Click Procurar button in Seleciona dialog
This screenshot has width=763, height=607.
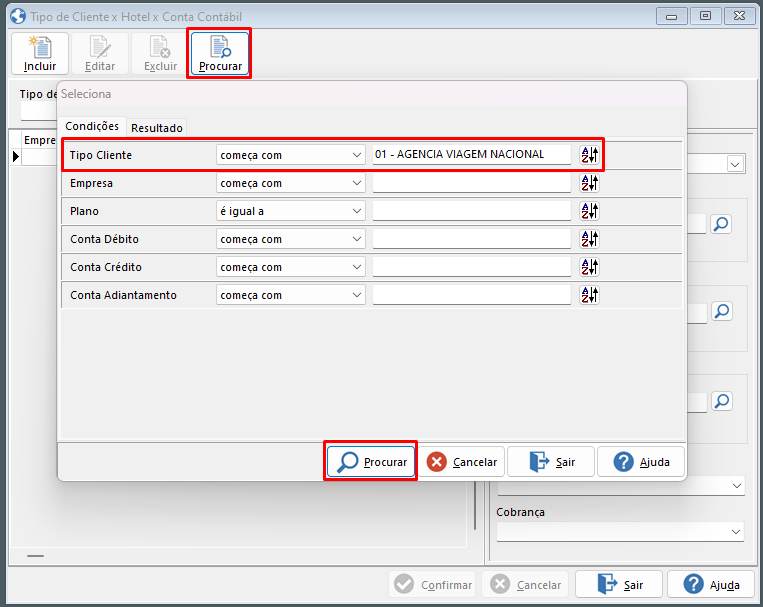coord(371,461)
